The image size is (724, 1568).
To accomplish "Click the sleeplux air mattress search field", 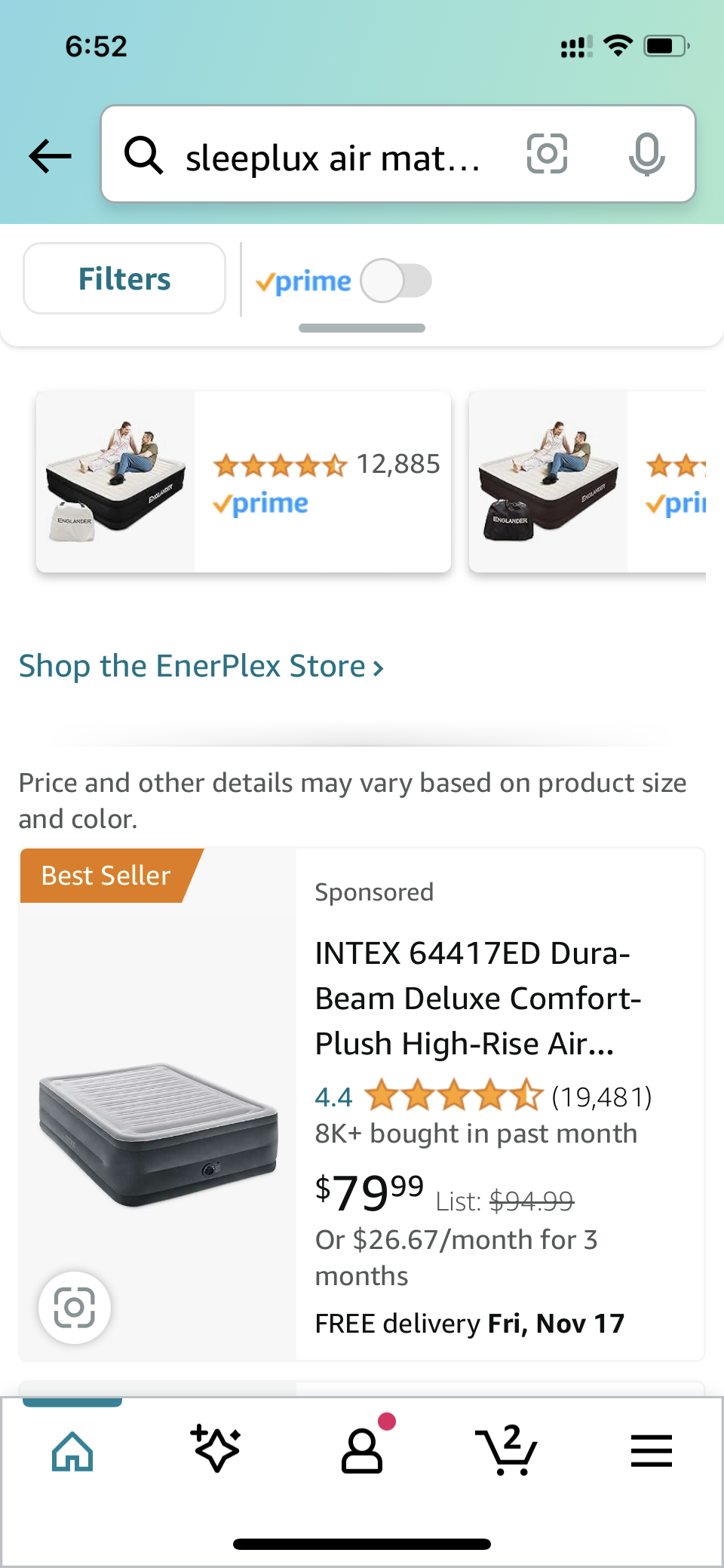I will [x=333, y=158].
